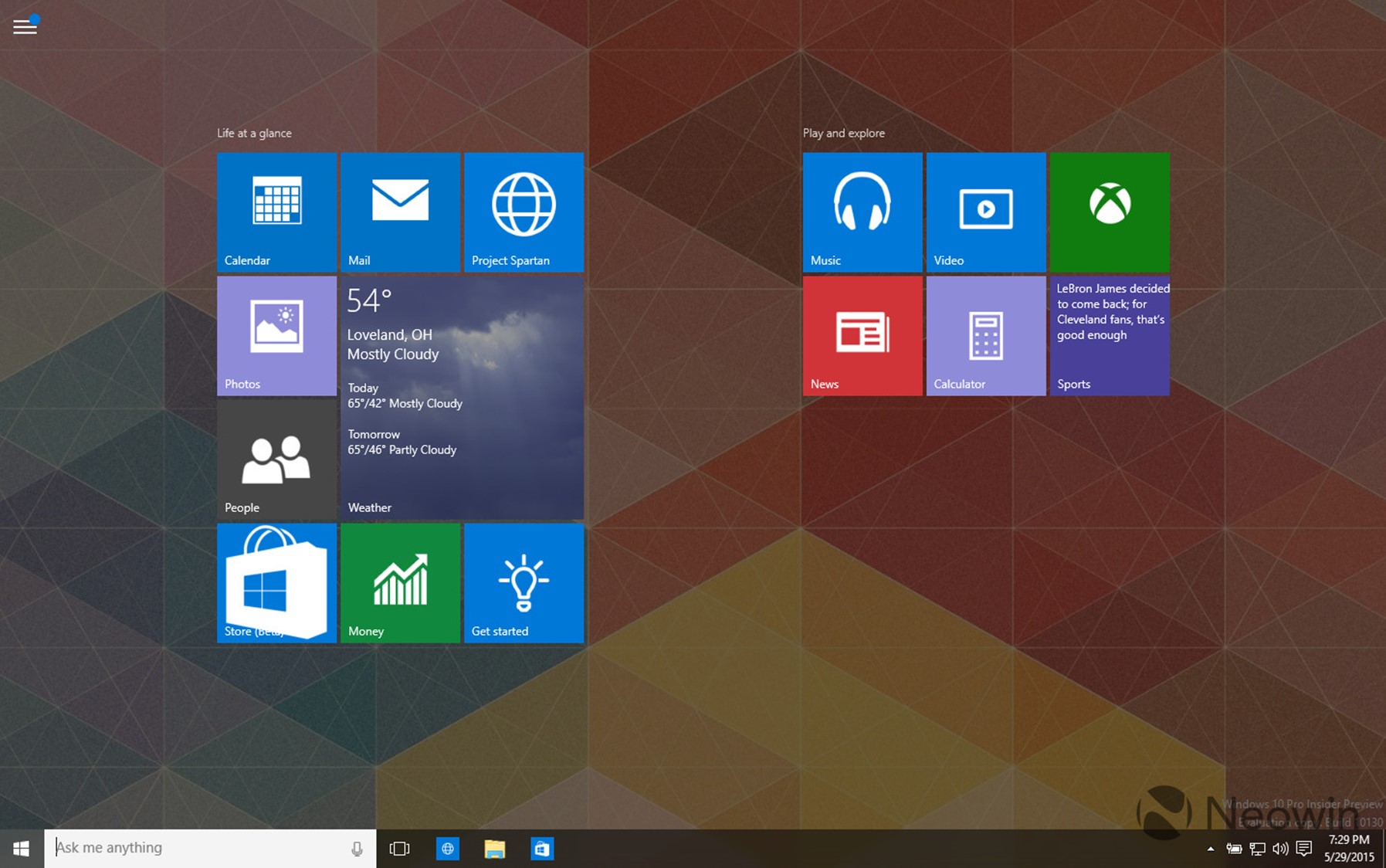Open Sports tile with LeBron James headline
This screenshot has width=1386, height=868.
pos(1109,335)
